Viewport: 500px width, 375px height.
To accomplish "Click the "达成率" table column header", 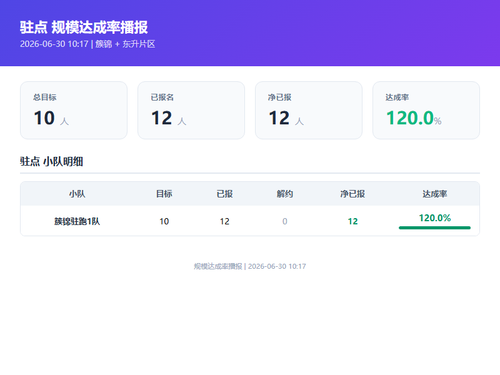I will pyautogui.click(x=435, y=194).
